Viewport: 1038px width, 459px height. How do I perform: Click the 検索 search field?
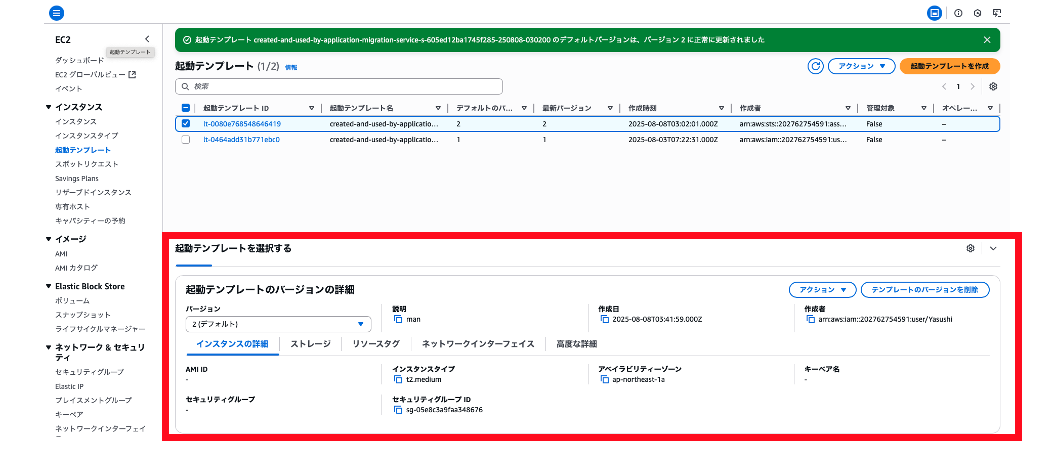click(339, 87)
